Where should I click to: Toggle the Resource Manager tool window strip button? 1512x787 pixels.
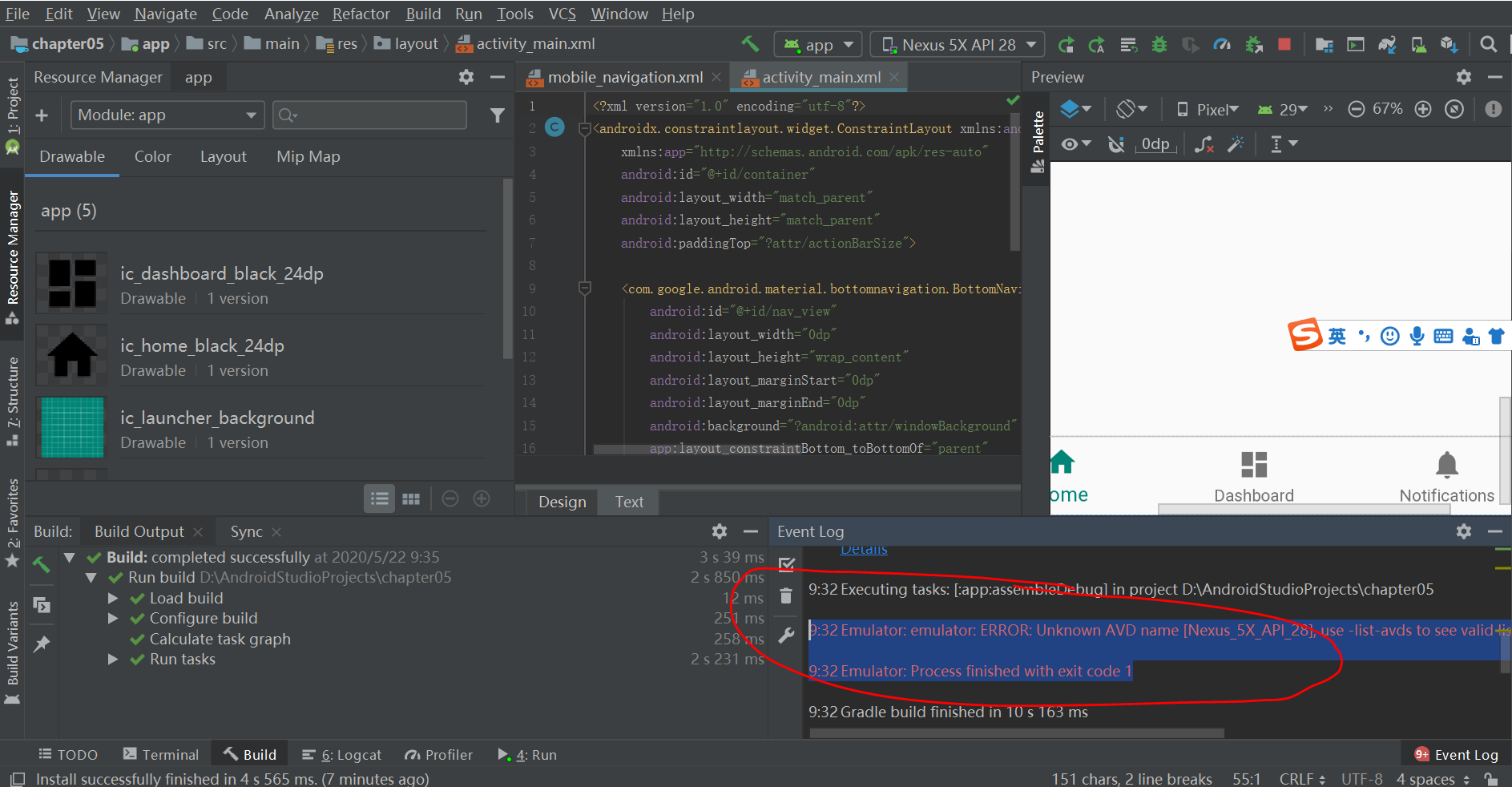[x=12, y=256]
